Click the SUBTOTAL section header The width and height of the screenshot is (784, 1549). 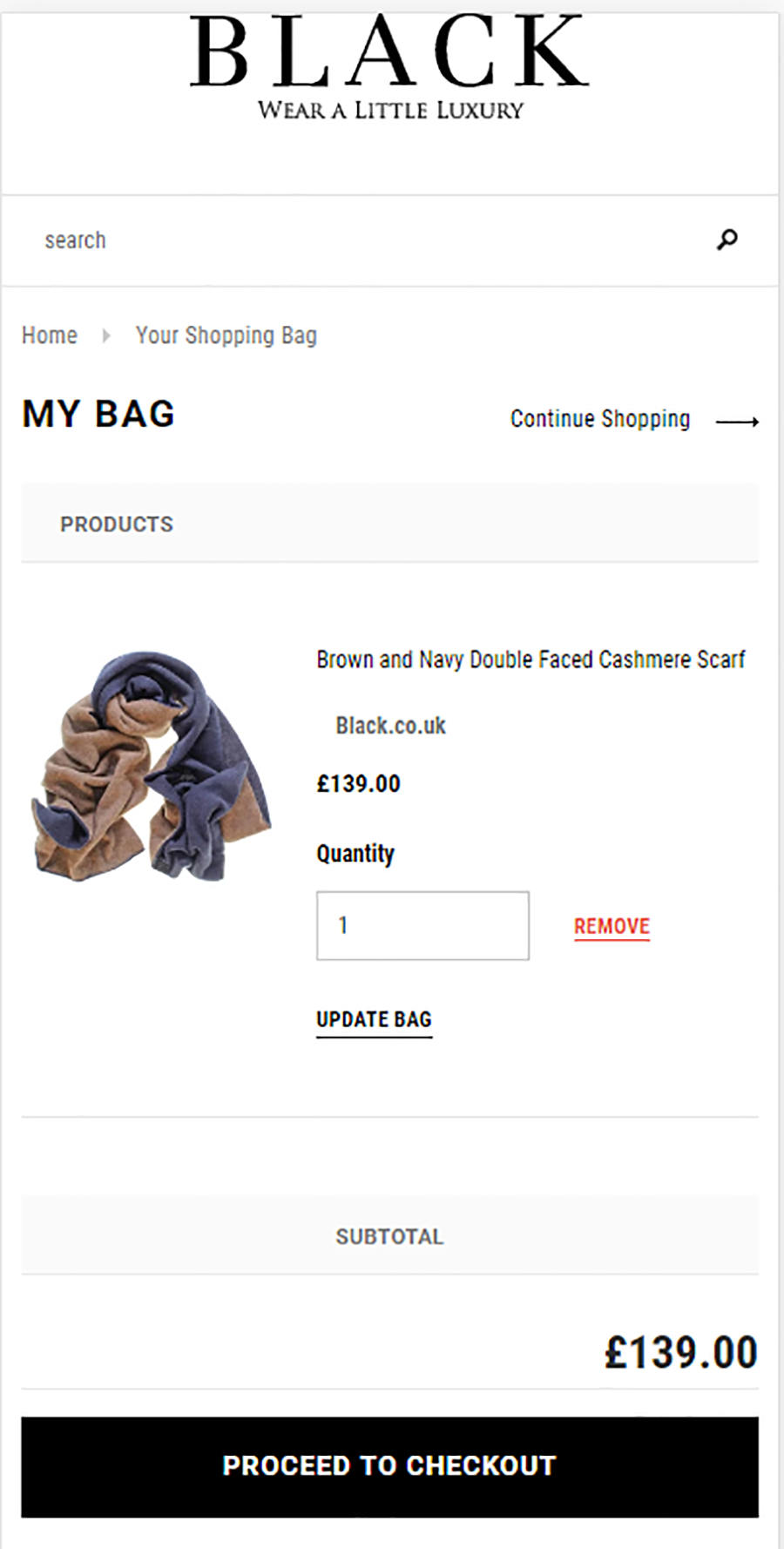pyautogui.click(x=389, y=1236)
